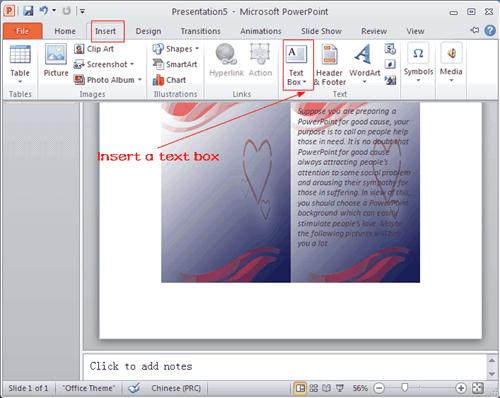Insert a Chart

[x=169, y=80]
